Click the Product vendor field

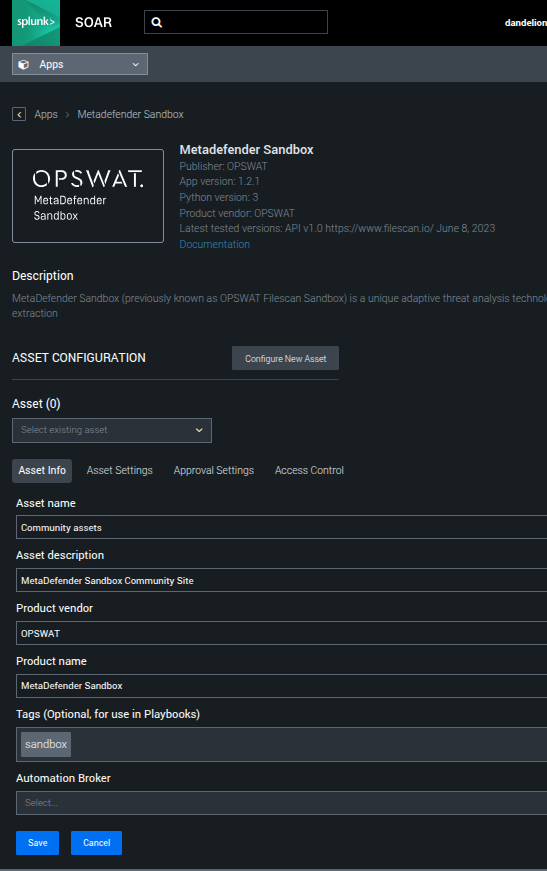tap(282, 633)
